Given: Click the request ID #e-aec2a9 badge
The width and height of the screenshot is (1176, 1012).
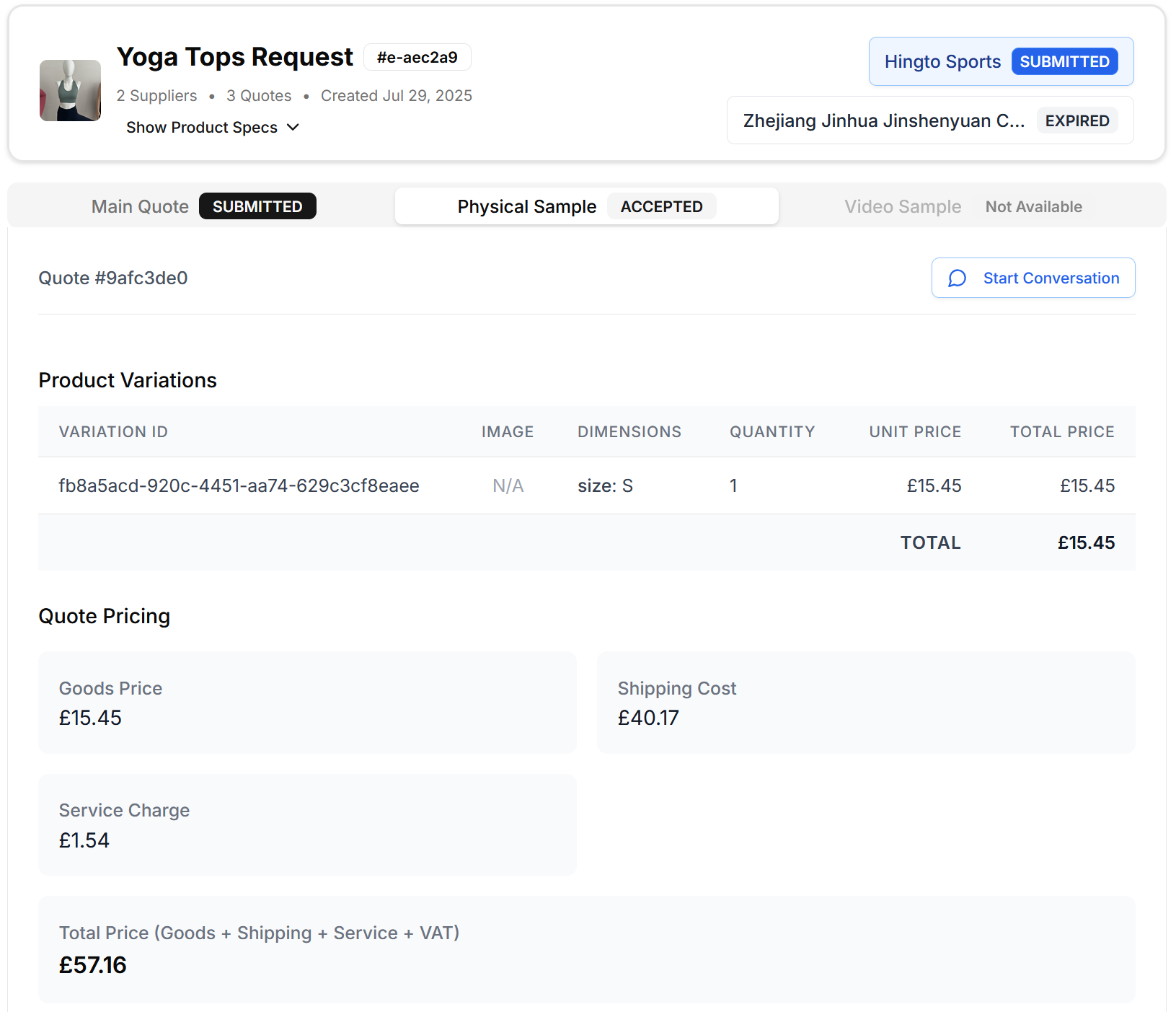Looking at the screenshot, I should click(x=417, y=57).
